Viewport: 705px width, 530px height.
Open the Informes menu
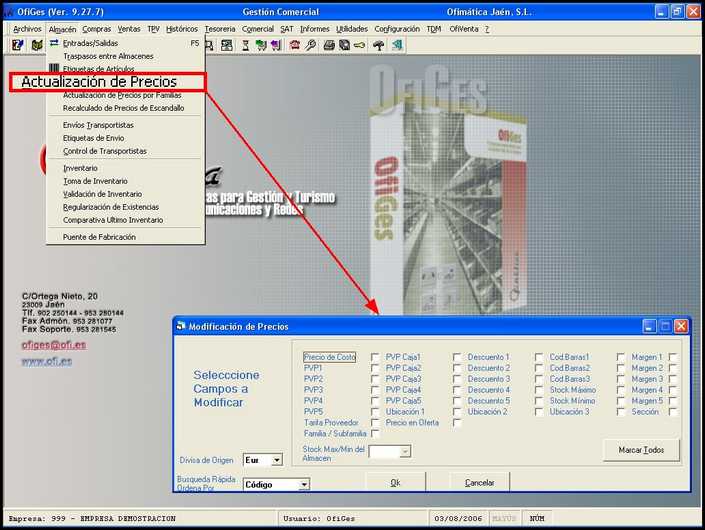(x=315, y=29)
